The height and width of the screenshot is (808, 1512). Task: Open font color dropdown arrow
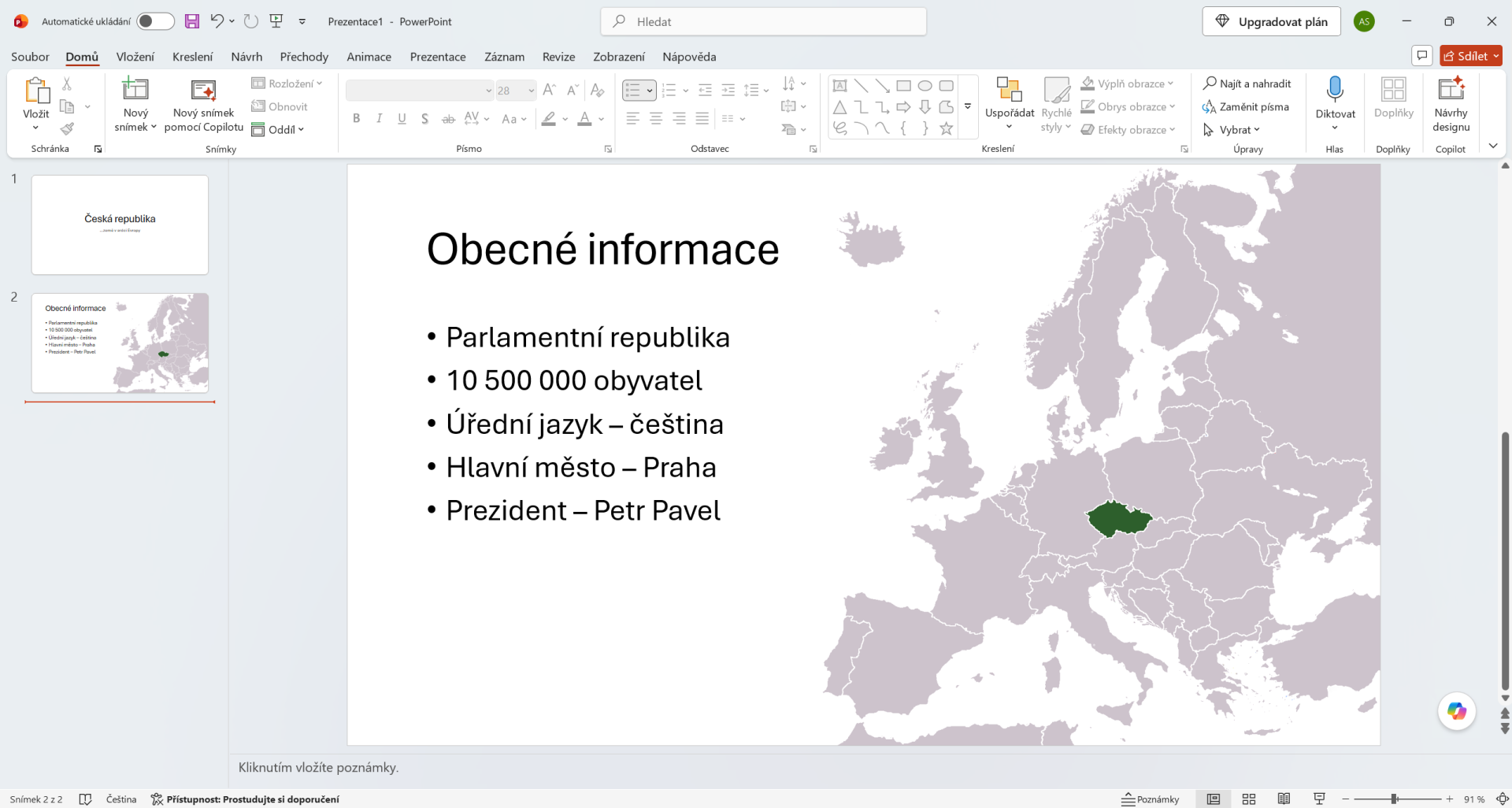pos(601,119)
